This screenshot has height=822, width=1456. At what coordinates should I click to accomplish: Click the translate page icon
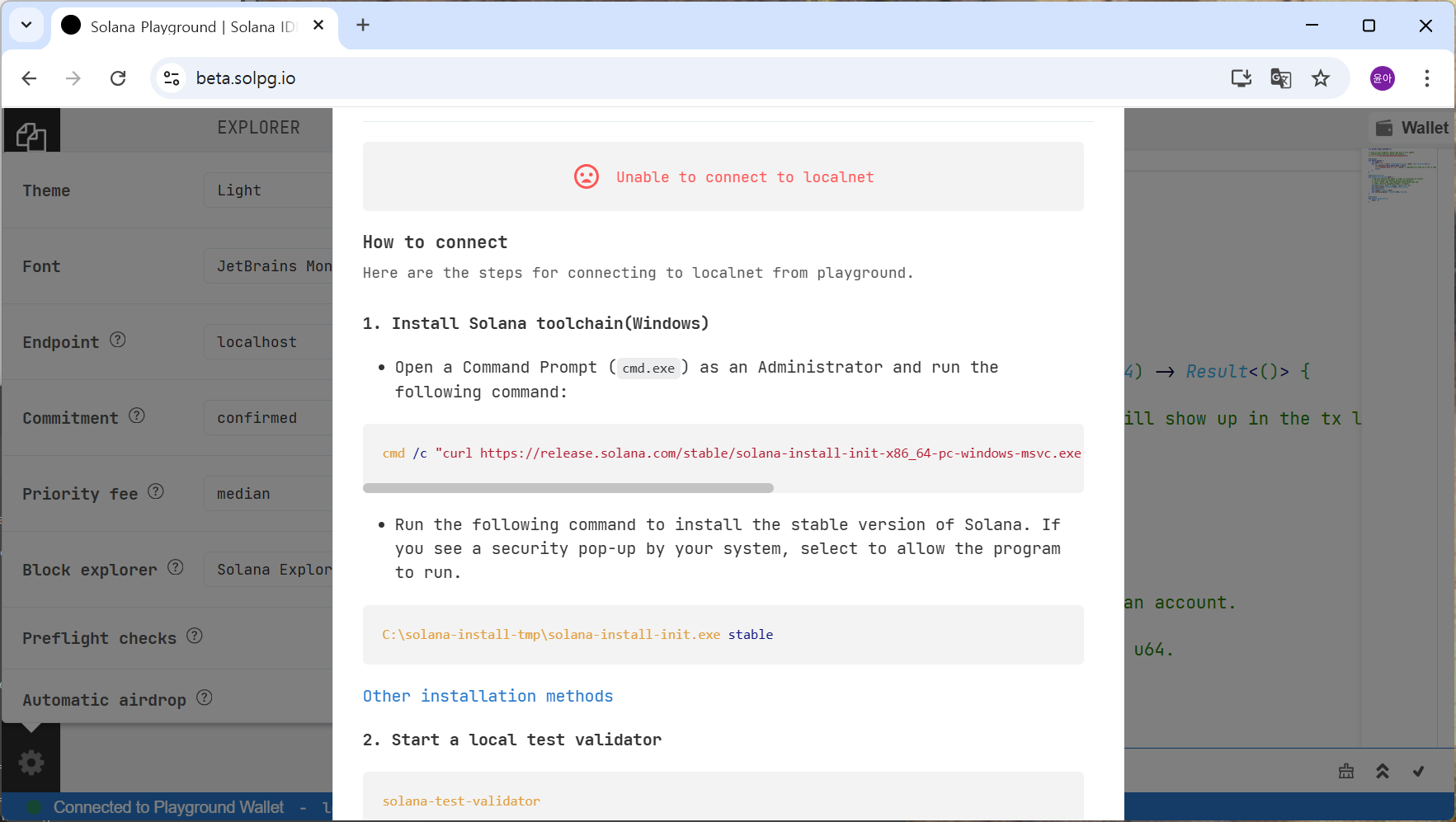click(1281, 78)
